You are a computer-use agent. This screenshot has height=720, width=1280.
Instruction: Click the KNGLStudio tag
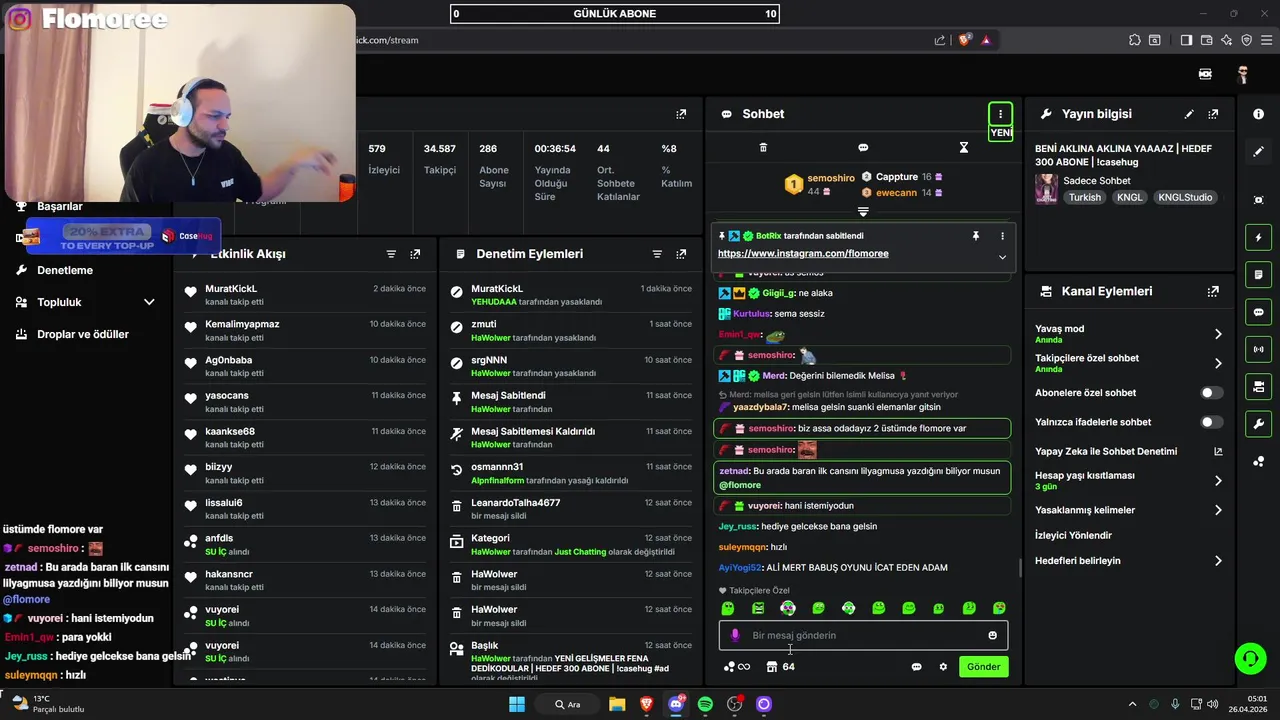(x=1185, y=198)
